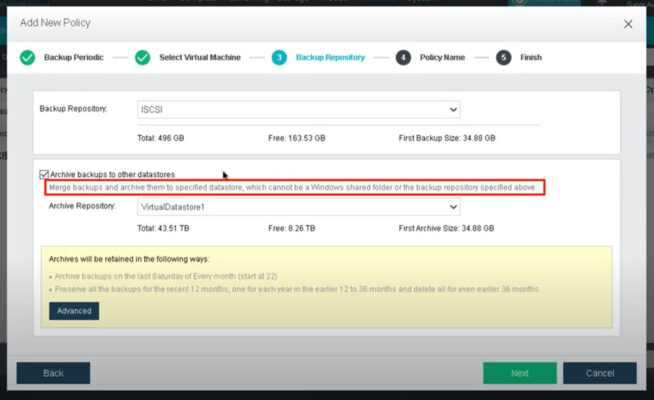This screenshot has width=654, height=400.
Task: Open the Advanced archive settings
Action: [x=74, y=311]
